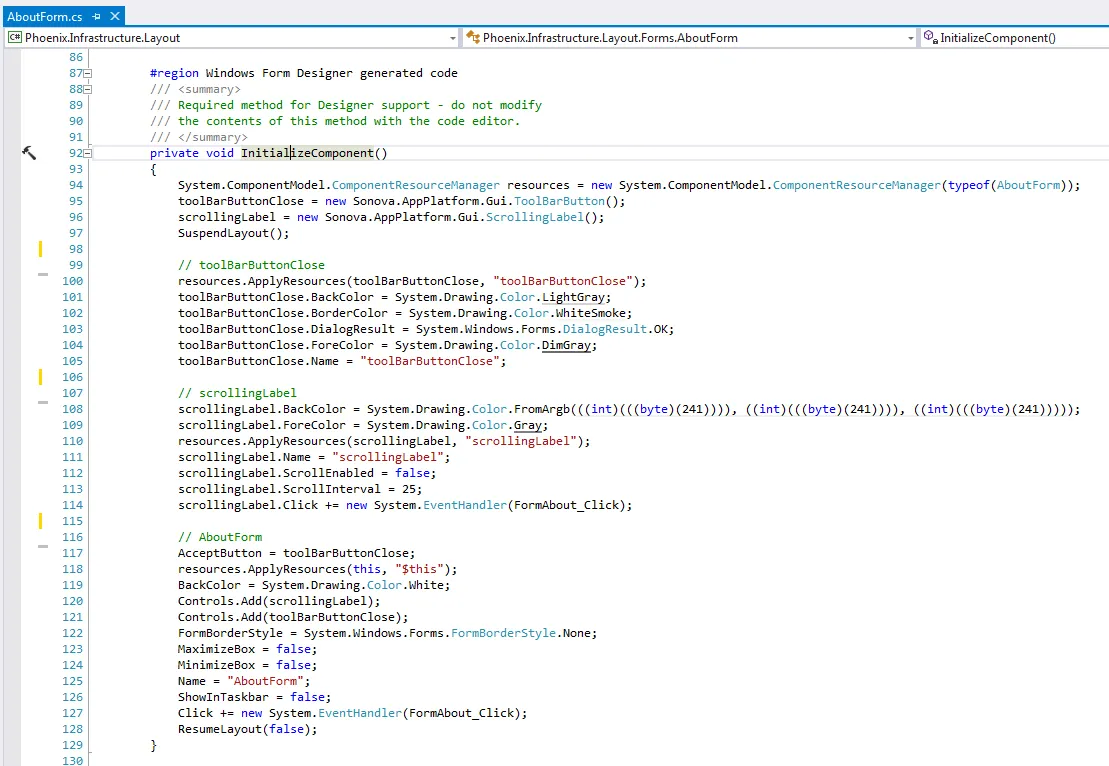Click line number 100 in the margin
Image resolution: width=1109 pixels, height=766 pixels.
coord(72,281)
